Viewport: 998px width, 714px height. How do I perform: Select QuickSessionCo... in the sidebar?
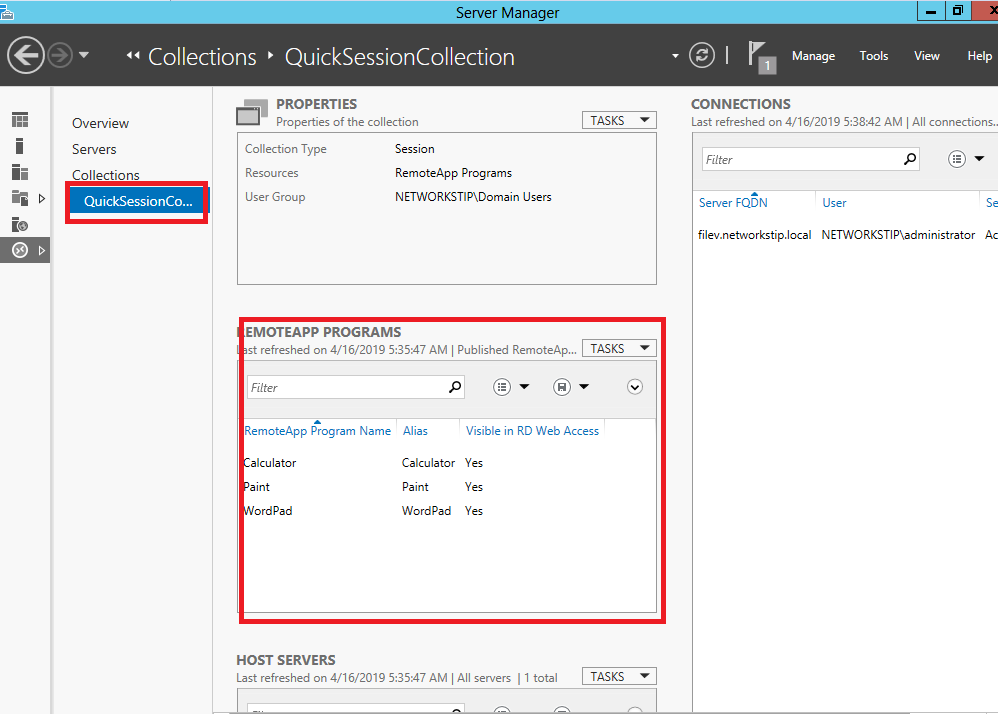(136, 202)
